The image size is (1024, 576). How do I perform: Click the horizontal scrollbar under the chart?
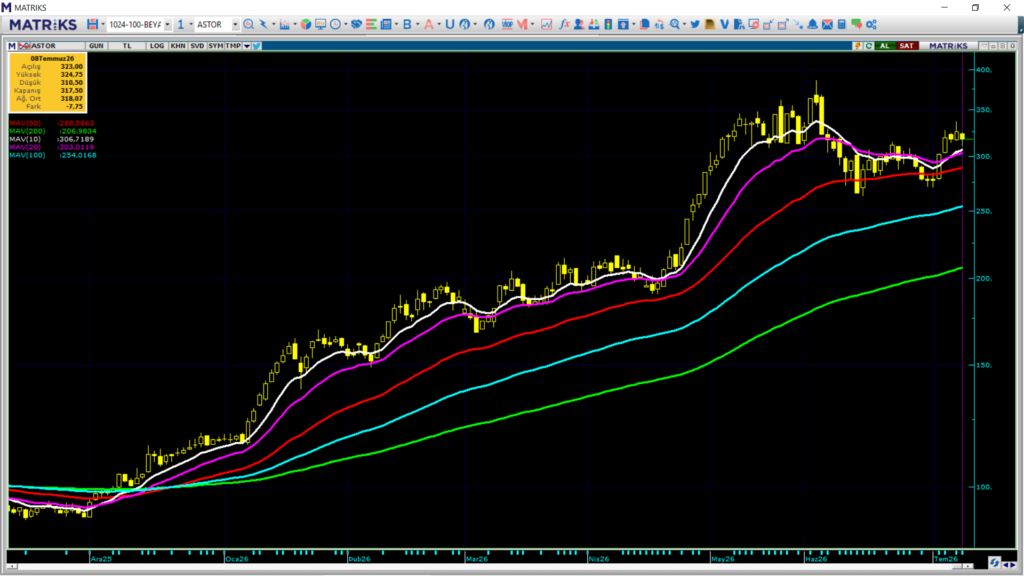click(490, 566)
